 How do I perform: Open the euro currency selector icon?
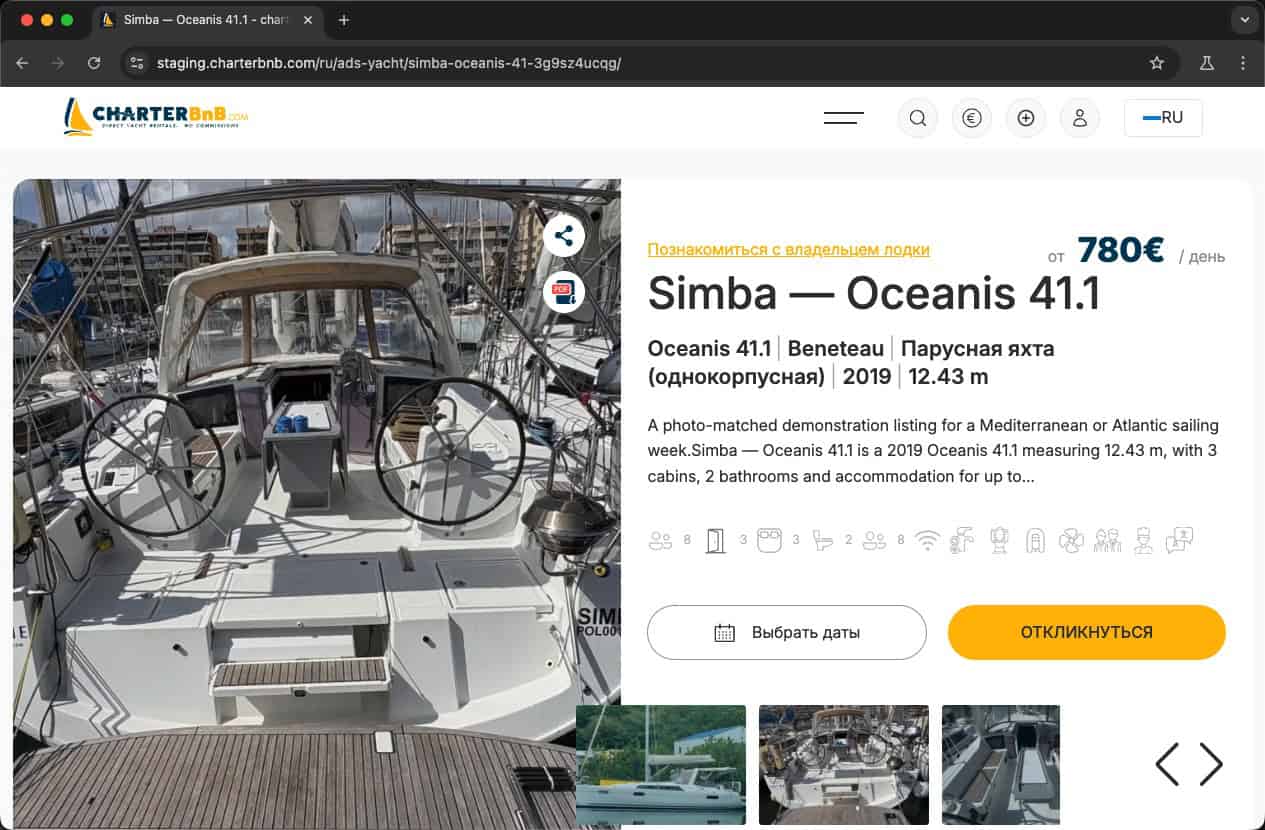pos(971,118)
